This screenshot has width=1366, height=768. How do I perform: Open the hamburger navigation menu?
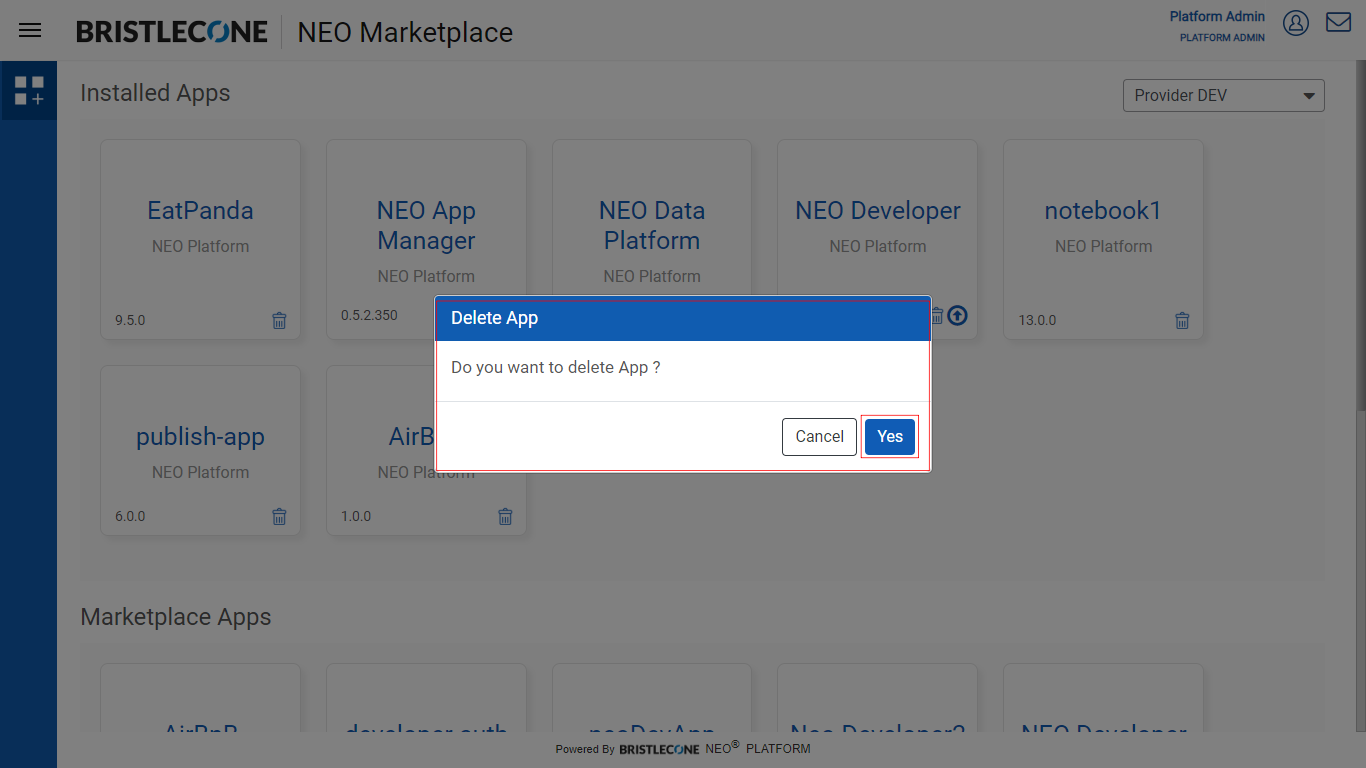(30, 30)
